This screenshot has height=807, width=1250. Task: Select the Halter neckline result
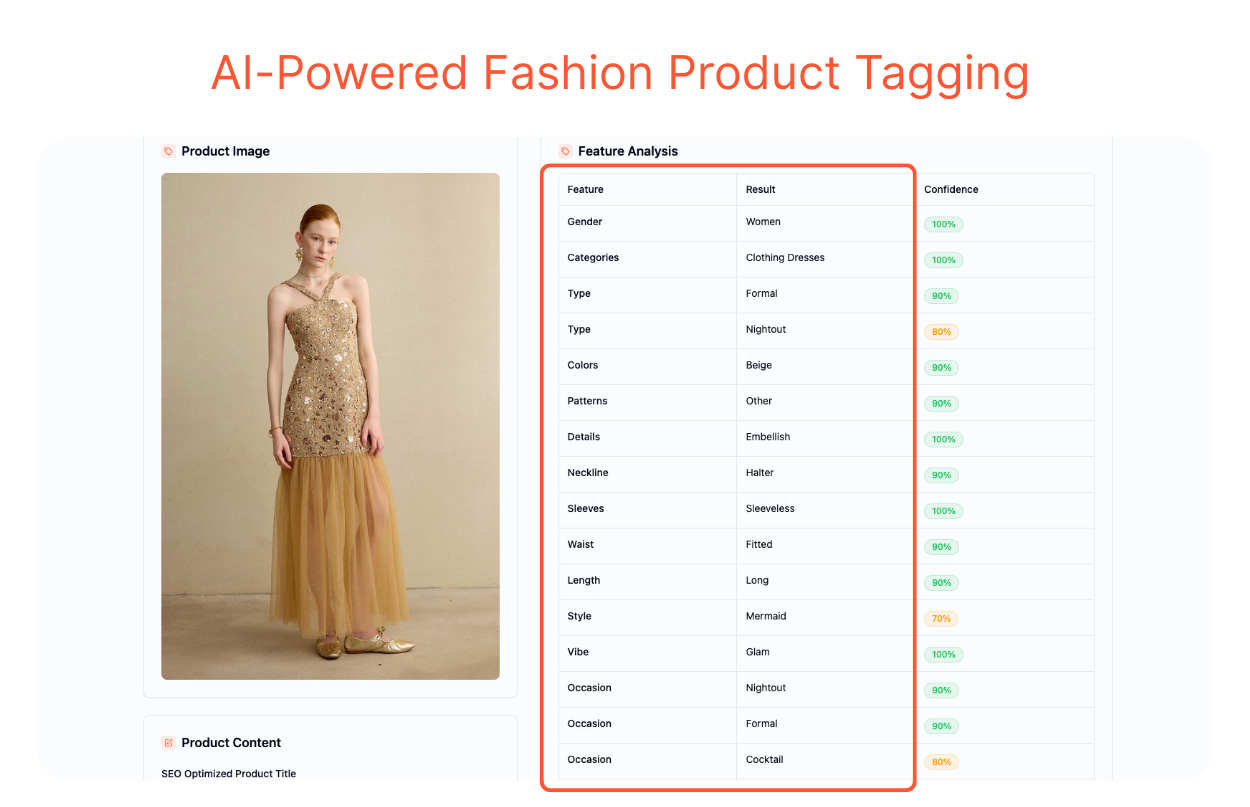(760, 473)
